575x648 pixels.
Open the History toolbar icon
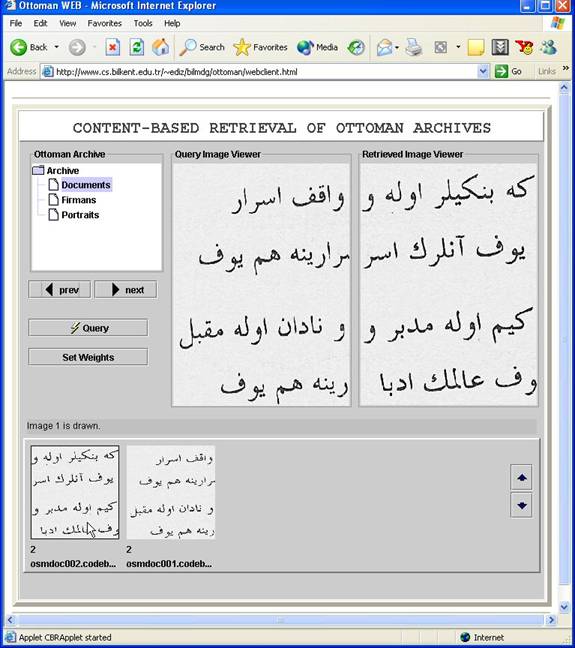click(x=356, y=48)
